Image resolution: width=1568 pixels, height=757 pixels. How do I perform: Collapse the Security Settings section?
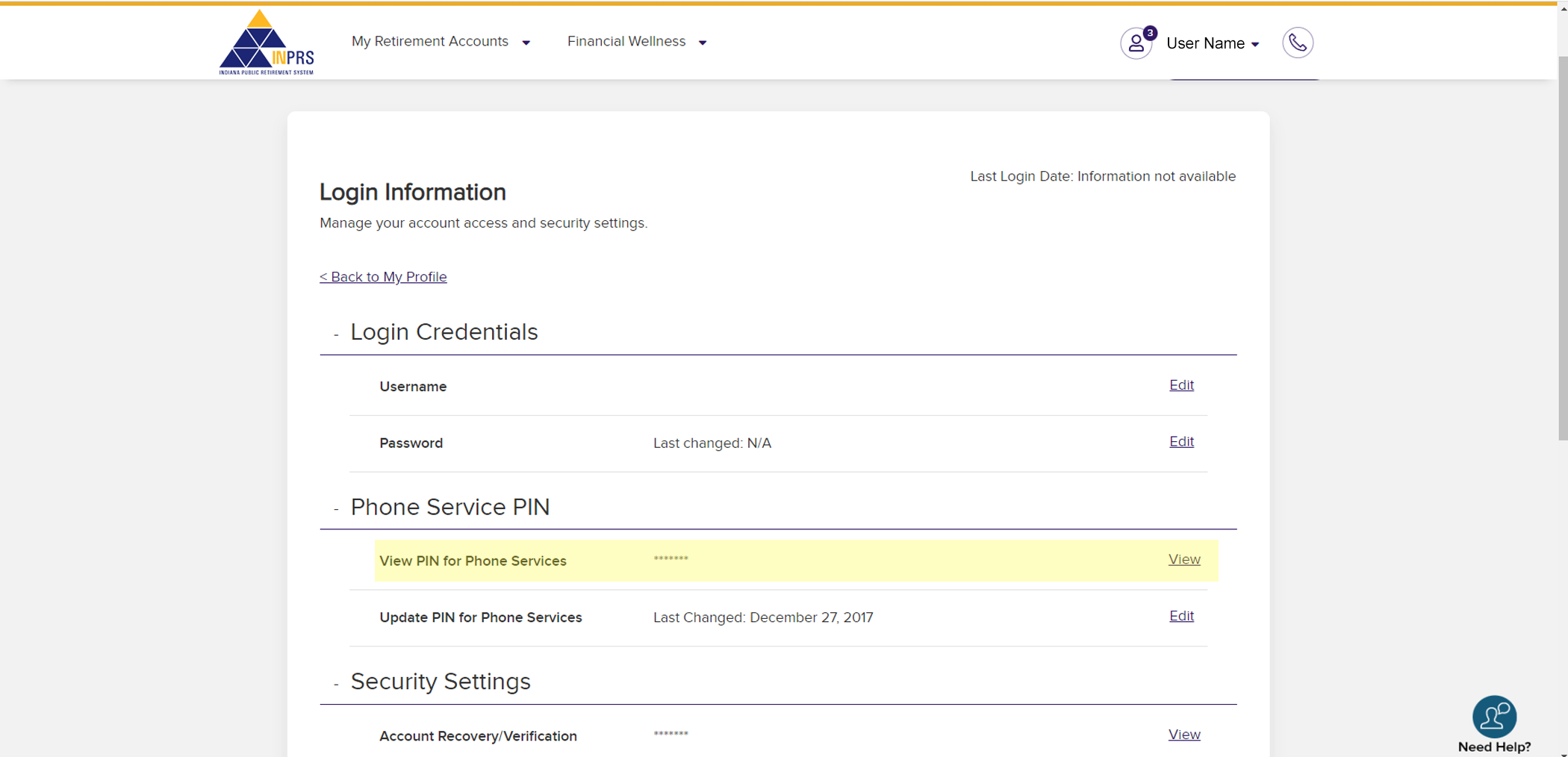coord(336,684)
